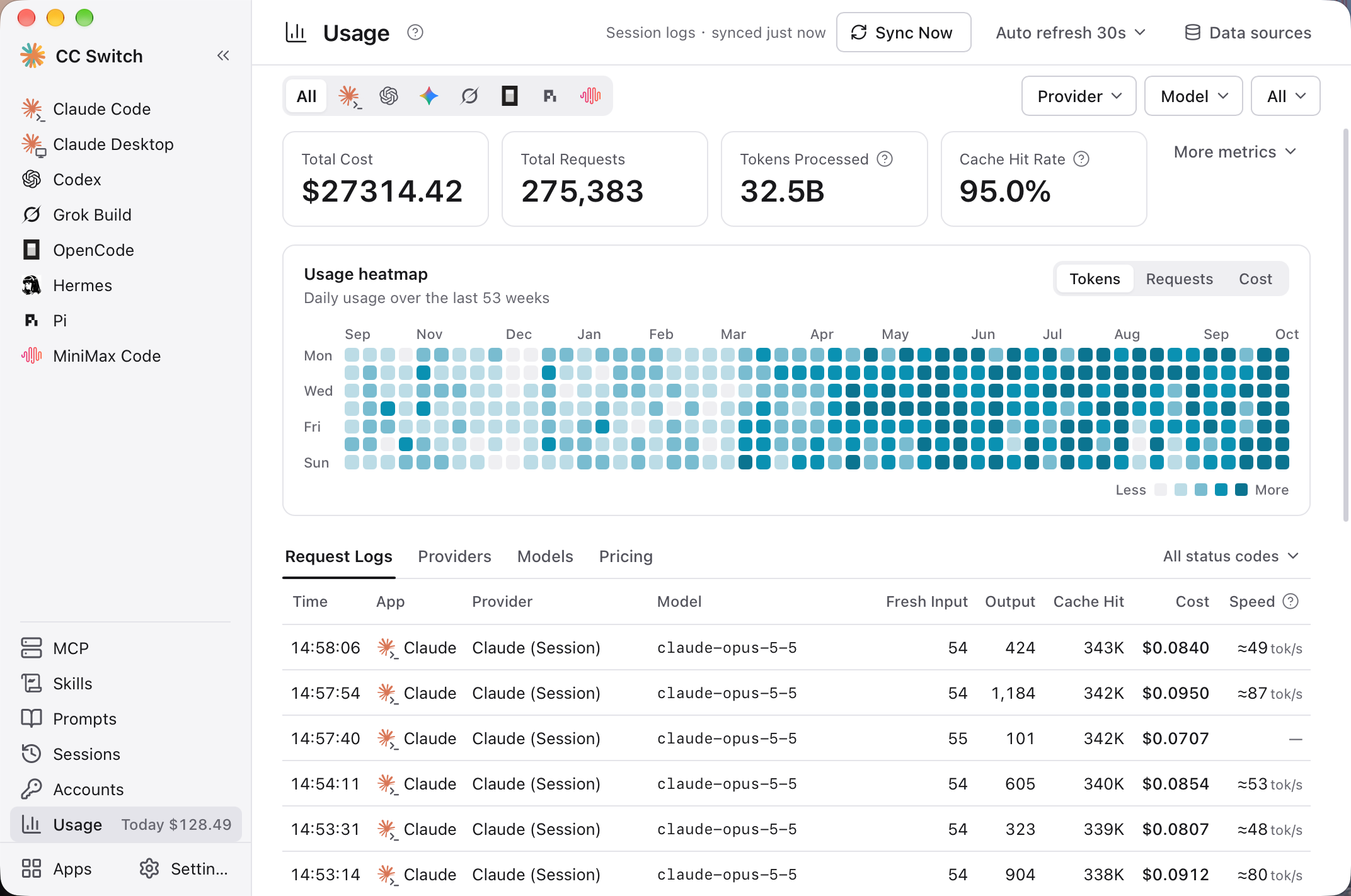Click the lightest legend swatch beside Less
The width and height of the screenshot is (1351, 896).
pos(1161,490)
